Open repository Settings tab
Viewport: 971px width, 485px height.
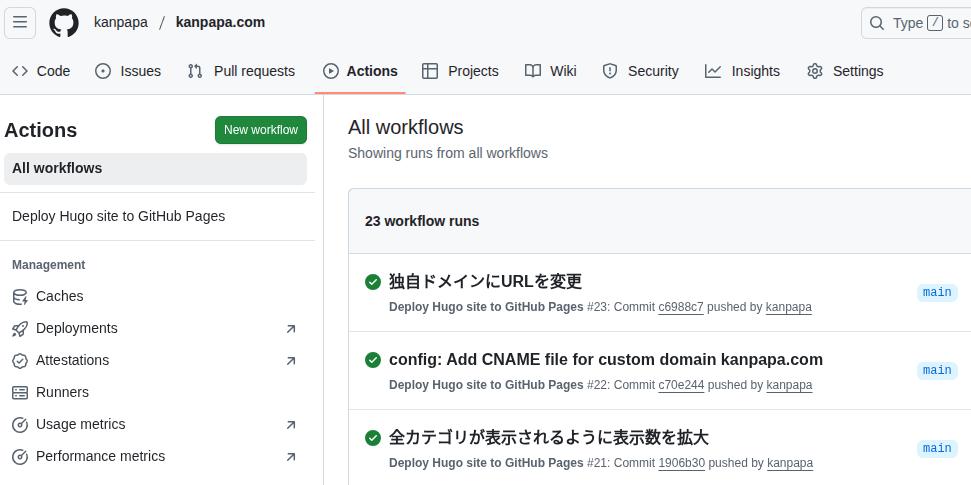[x=845, y=71]
